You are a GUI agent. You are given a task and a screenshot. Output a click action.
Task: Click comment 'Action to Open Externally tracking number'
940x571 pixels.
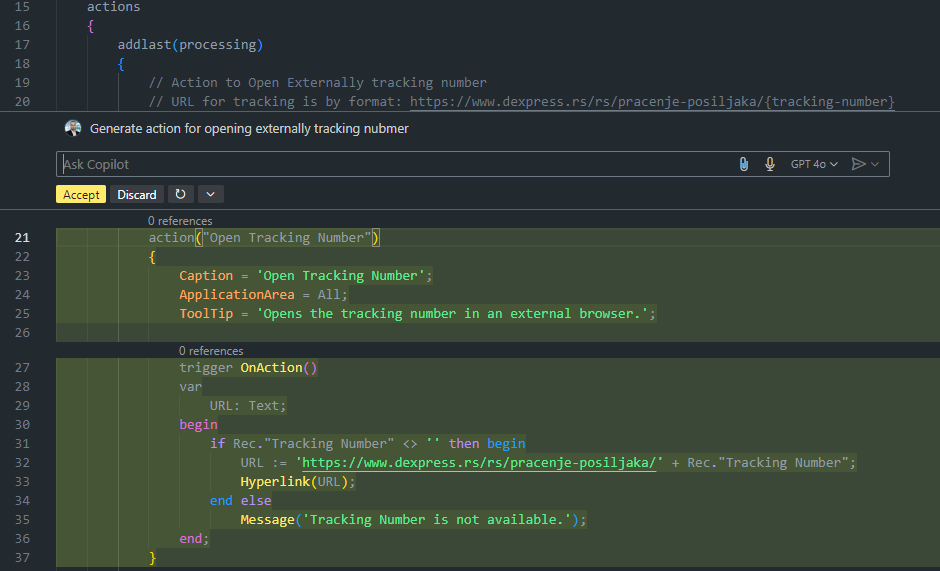[x=318, y=82]
